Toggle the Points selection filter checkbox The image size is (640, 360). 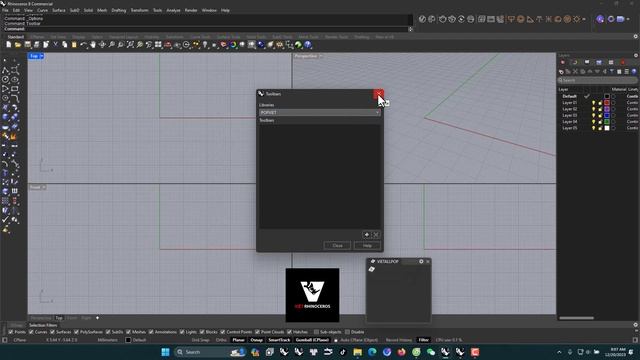[11, 332]
